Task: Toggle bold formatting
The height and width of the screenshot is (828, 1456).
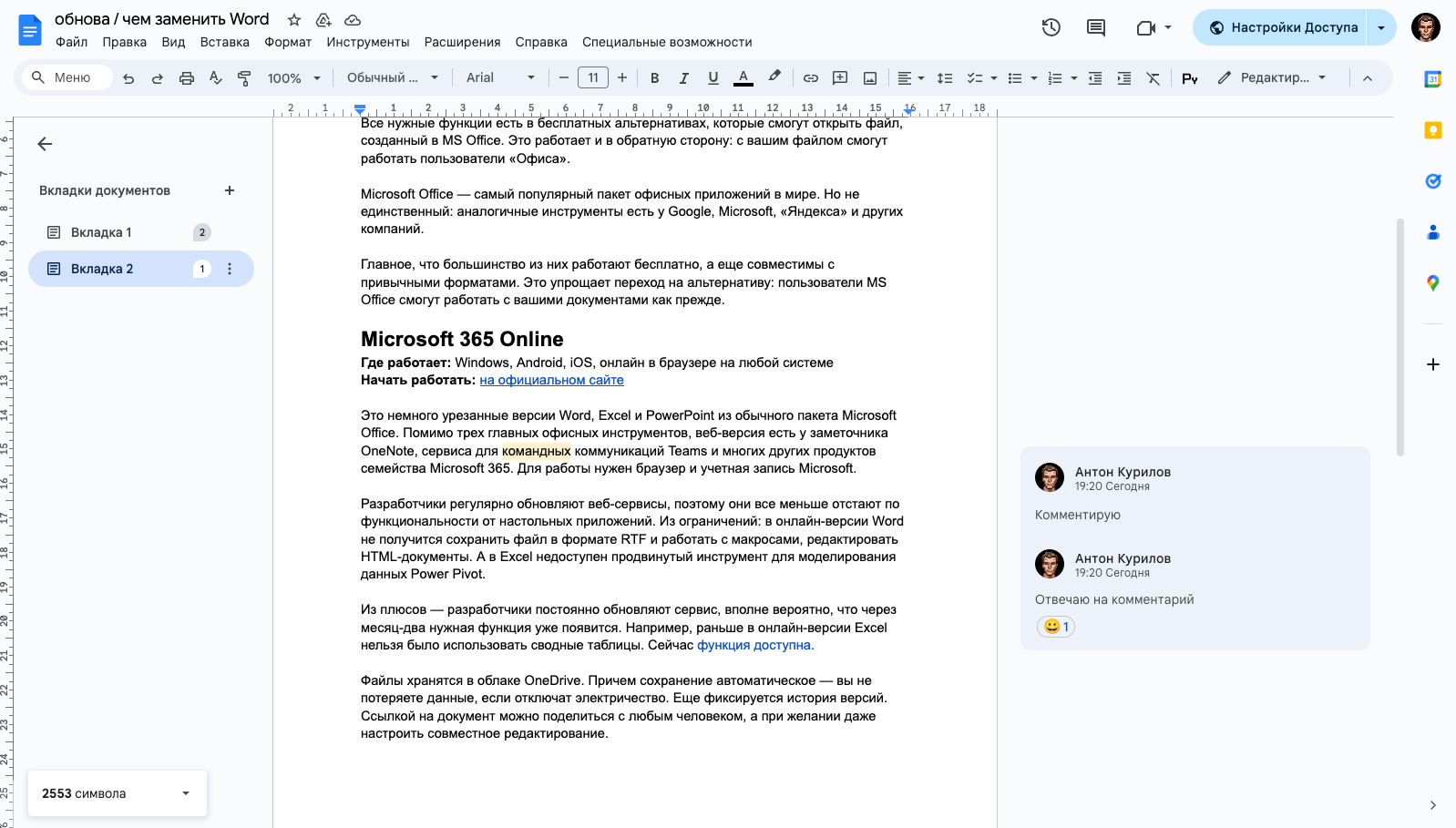Action: click(x=654, y=78)
